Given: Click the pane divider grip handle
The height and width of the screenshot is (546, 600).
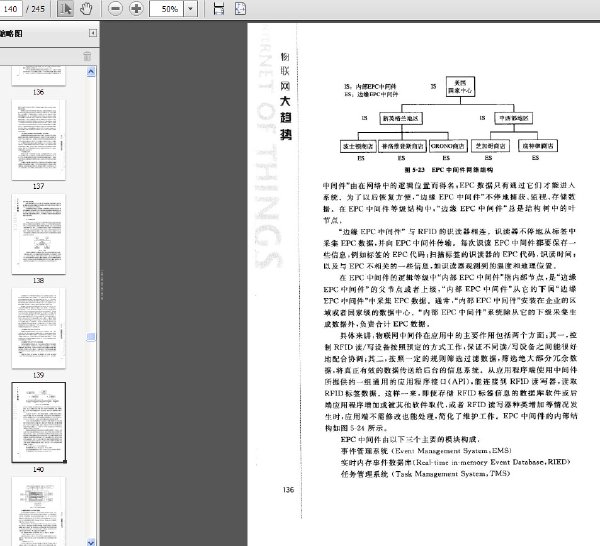Looking at the screenshot, I should pyautogui.click(x=102, y=285).
